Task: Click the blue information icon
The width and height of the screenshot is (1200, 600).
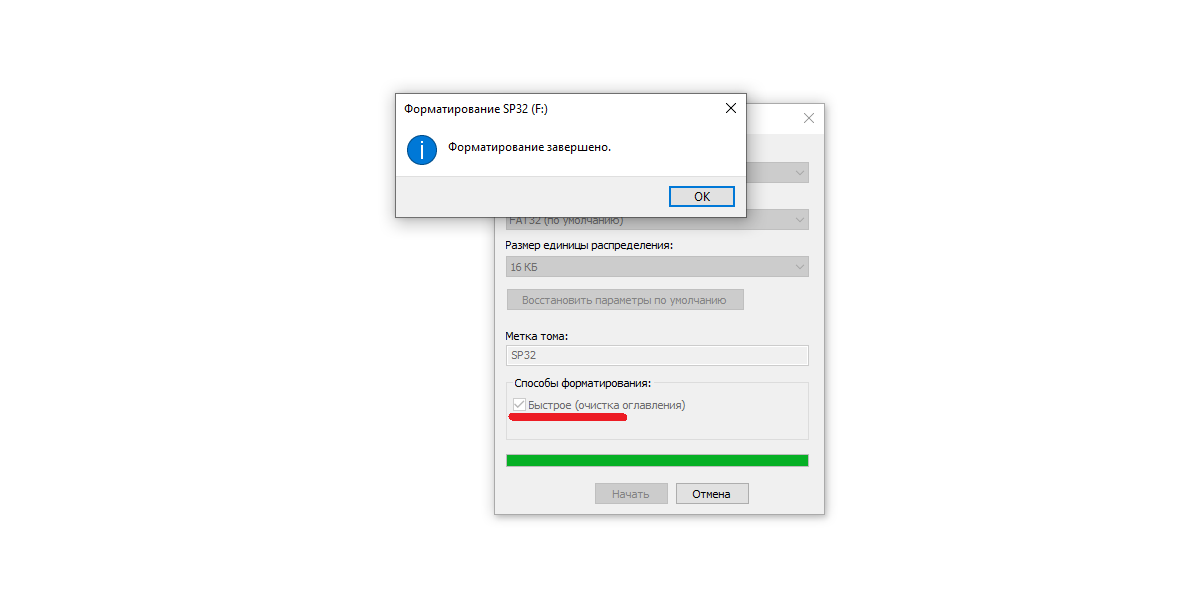Action: point(422,150)
